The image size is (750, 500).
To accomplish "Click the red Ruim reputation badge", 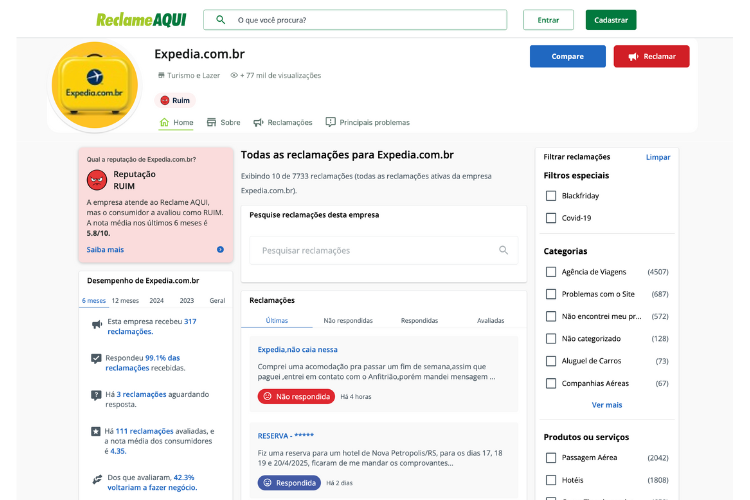I will tap(175, 100).
